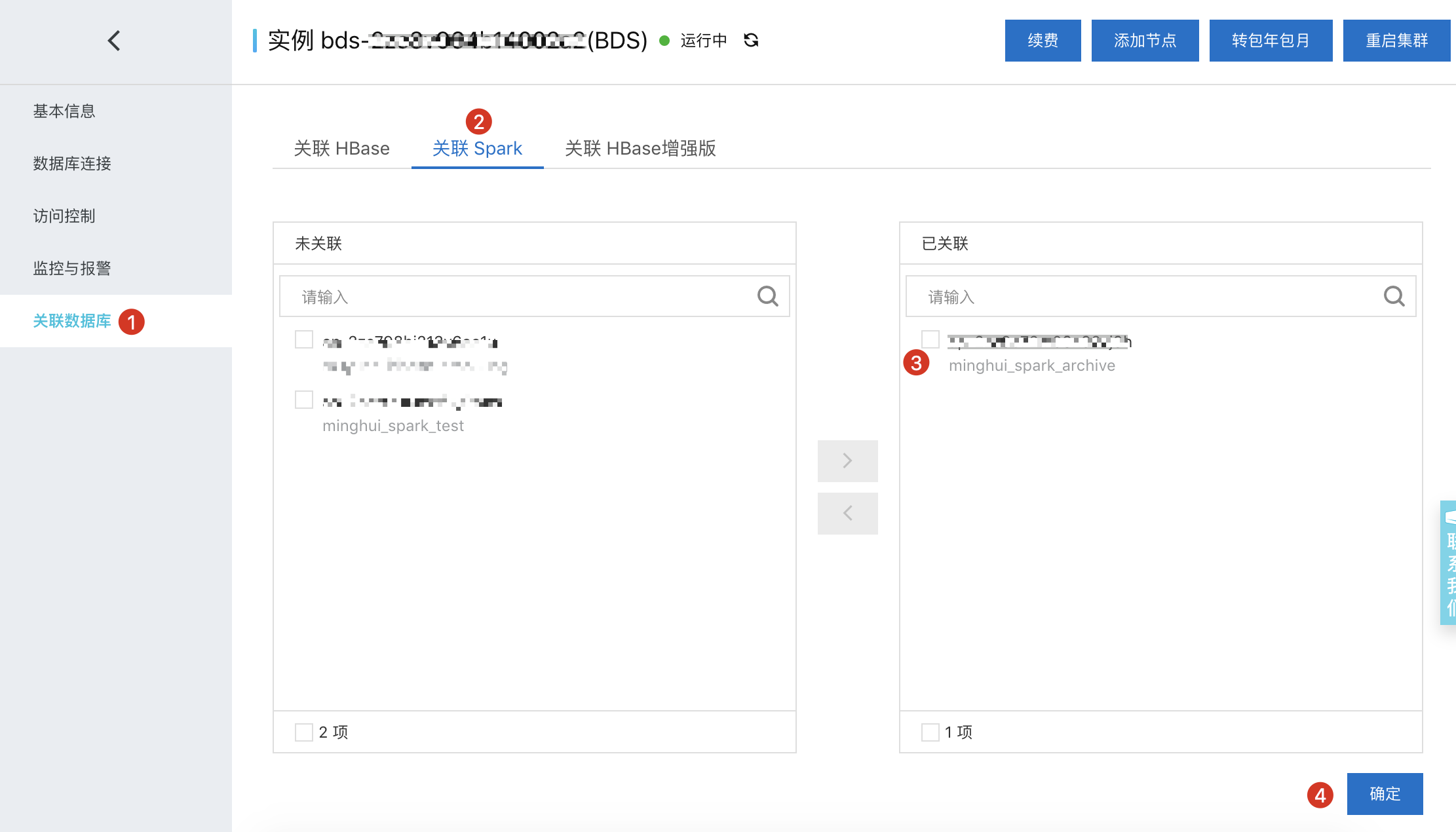This screenshot has height=832, width=1456.
Task: Click the search icon in 未关联 panel
Action: click(770, 297)
